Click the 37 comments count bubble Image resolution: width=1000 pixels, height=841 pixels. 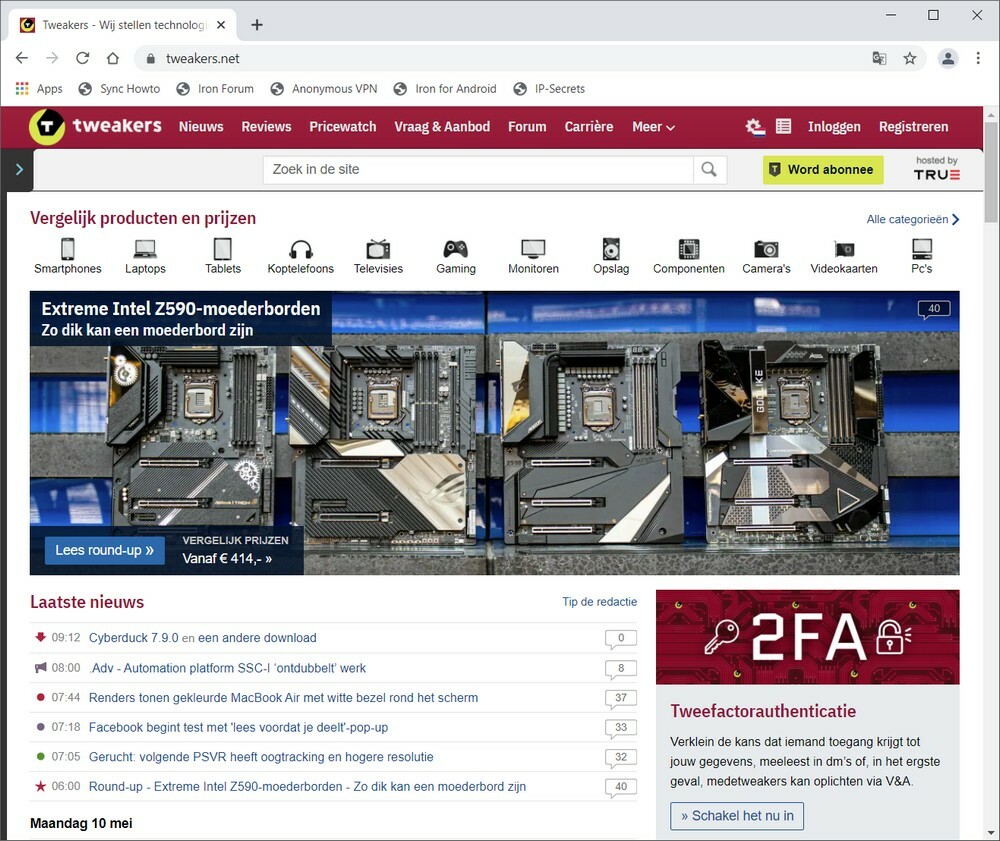click(x=621, y=699)
